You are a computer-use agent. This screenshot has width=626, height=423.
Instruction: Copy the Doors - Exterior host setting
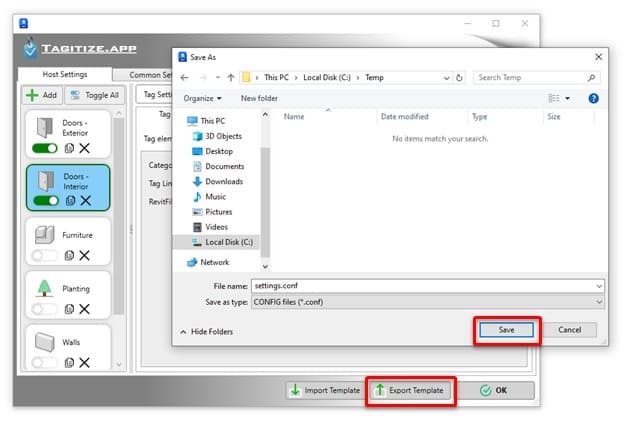click(69, 148)
